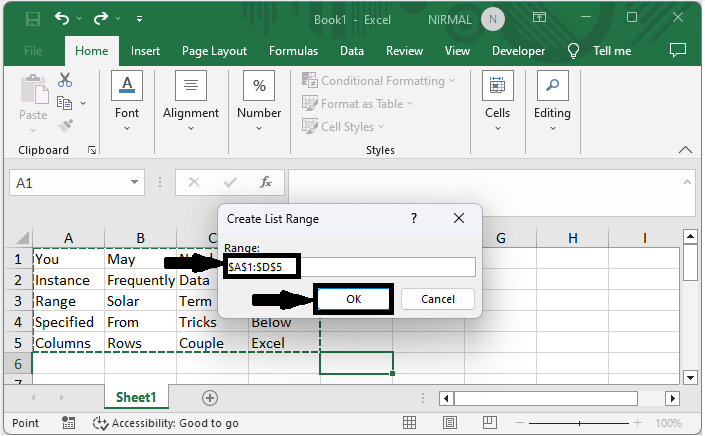Click the Paste clipboard icon
Screen dimensions: 705x436
pos(34,89)
